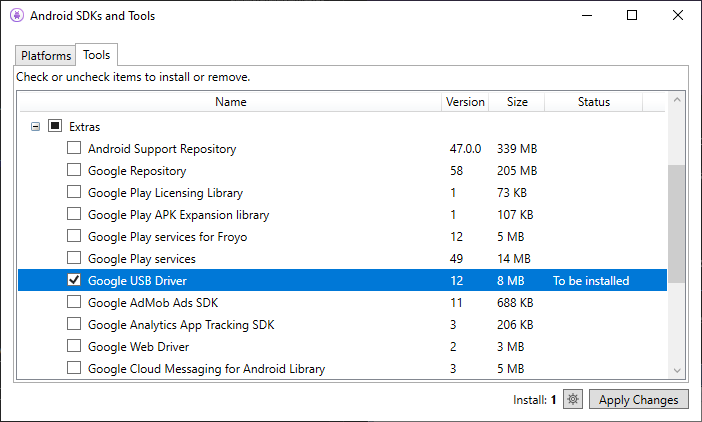Click the Android SDK app icon in title bar
The image size is (702, 422).
pos(16,16)
